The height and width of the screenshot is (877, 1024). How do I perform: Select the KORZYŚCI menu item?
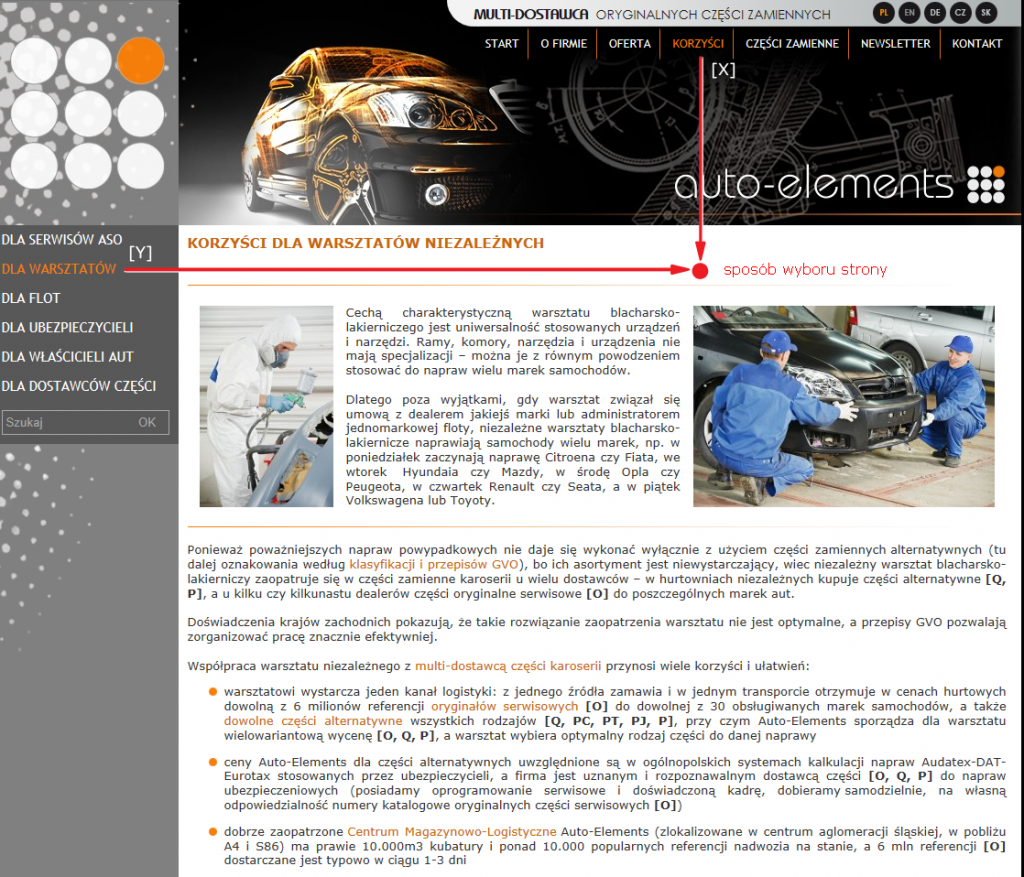pos(697,44)
